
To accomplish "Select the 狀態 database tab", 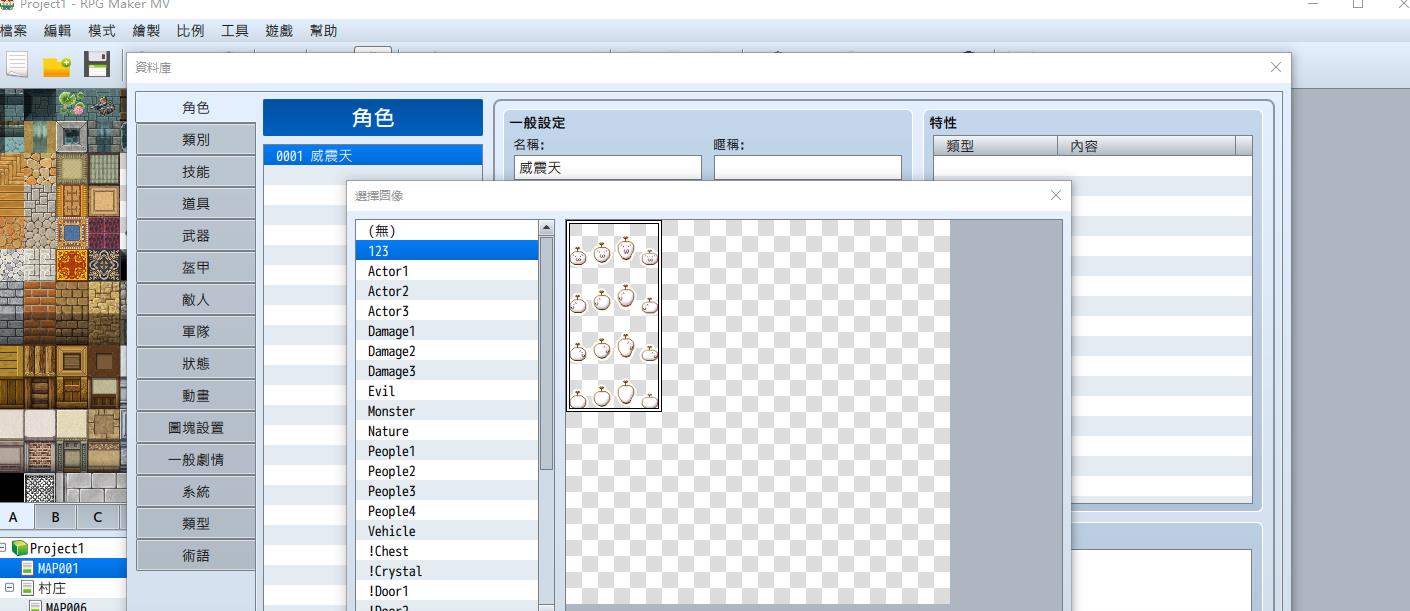I will click(x=196, y=363).
